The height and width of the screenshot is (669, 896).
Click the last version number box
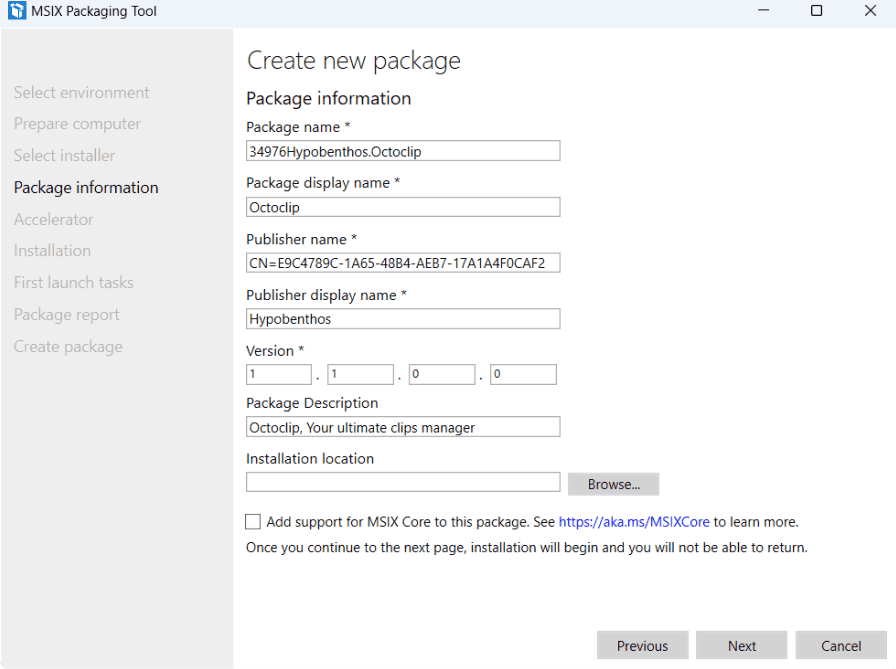523,375
